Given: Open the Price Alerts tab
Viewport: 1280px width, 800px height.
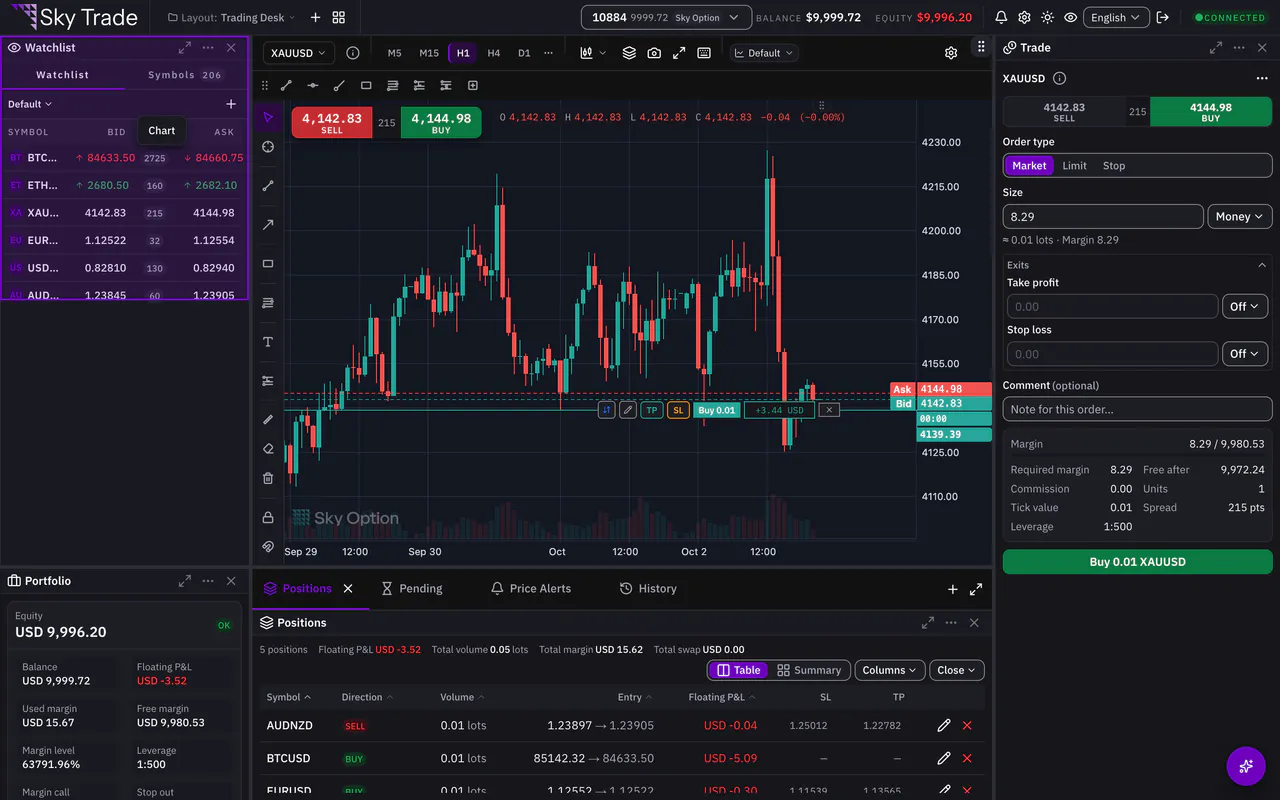Looking at the screenshot, I should [x=530, y=589].
